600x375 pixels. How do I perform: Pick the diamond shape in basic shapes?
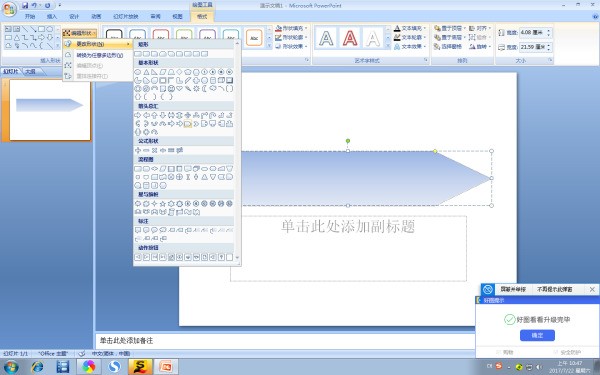pyautogui.click(x=179, y=72)
